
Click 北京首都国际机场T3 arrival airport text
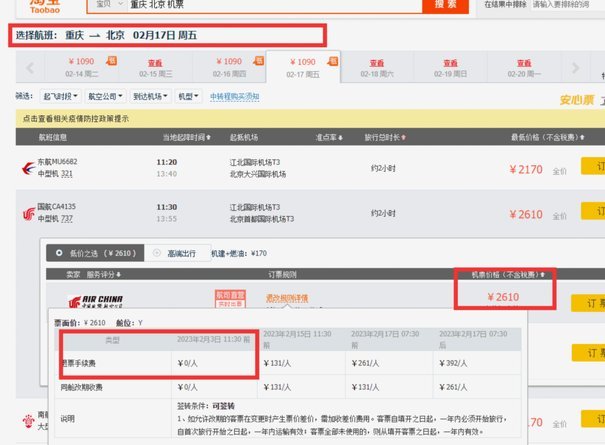tap(262, 219)
